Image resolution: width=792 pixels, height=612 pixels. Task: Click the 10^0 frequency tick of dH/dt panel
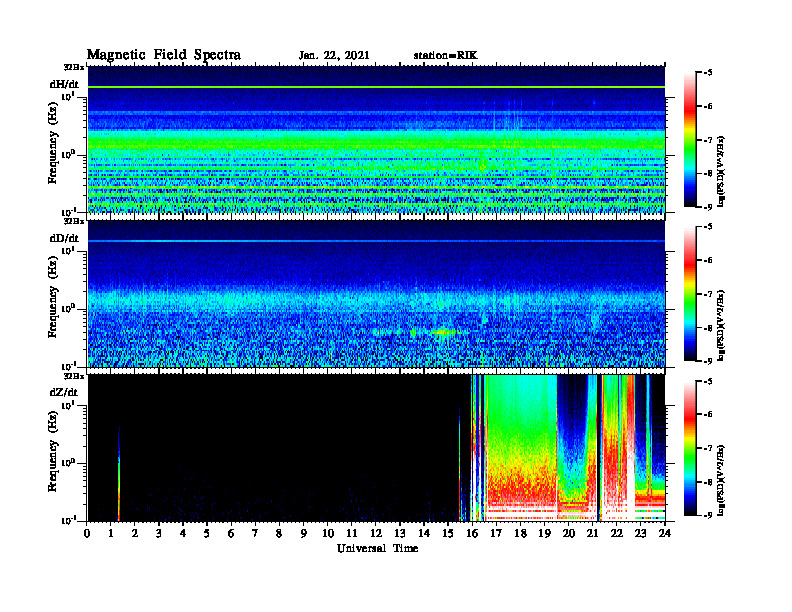point(68,154)
